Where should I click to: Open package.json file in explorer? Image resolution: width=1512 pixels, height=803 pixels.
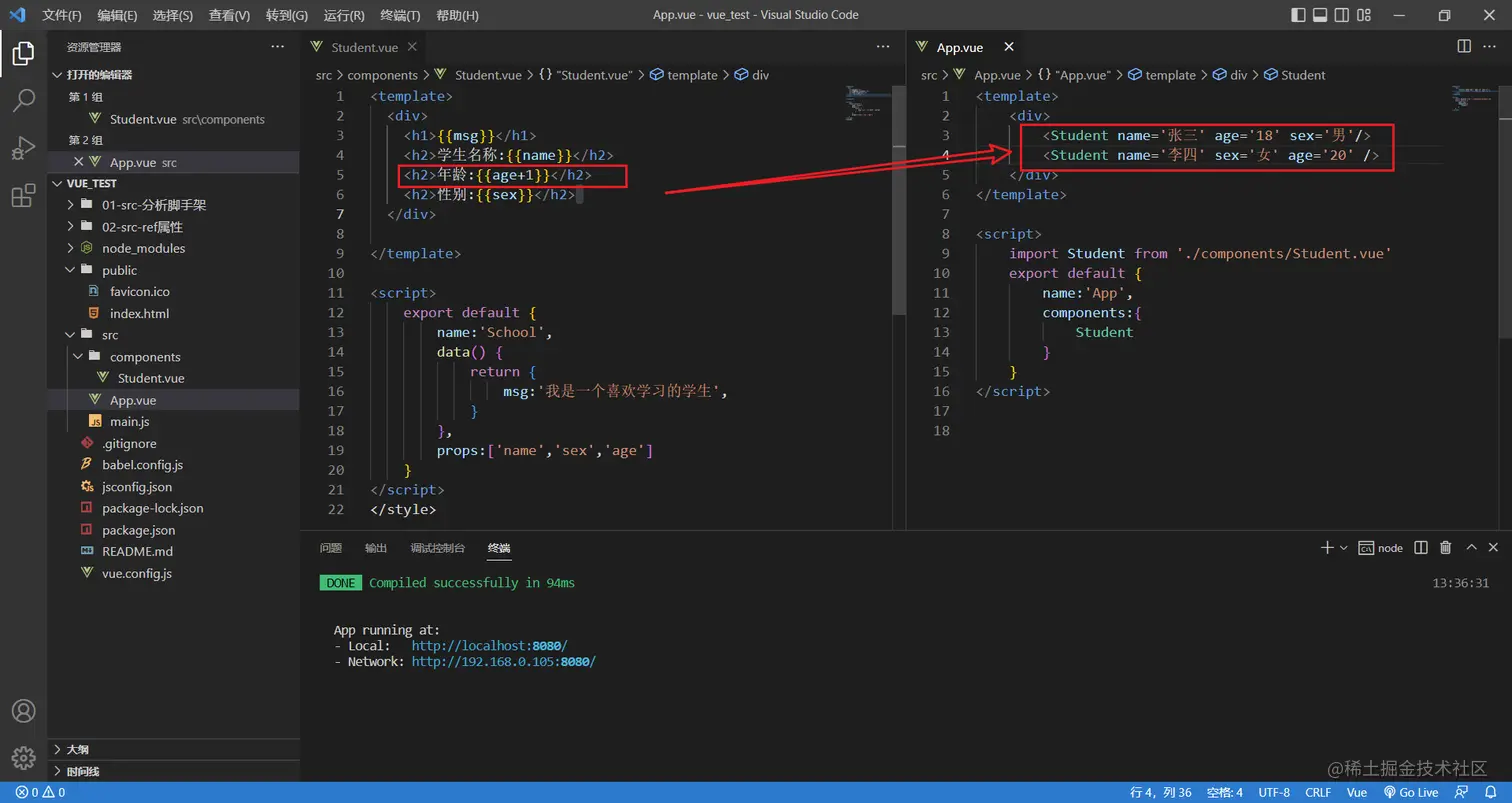138,530
